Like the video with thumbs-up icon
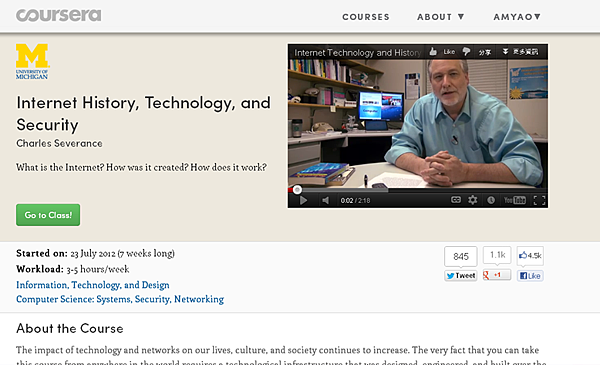The height and width of the screenshot is (365, 600). tap(433, 51)
